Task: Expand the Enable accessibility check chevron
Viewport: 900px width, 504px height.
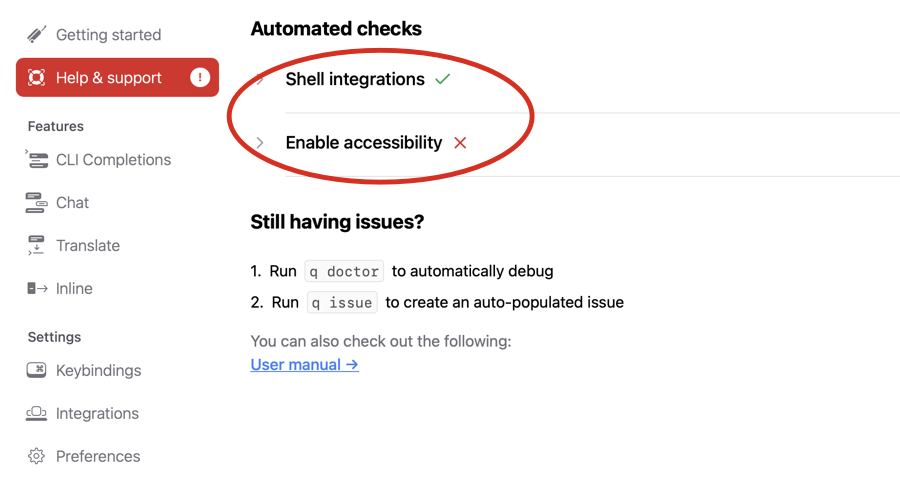Action: 260,142
